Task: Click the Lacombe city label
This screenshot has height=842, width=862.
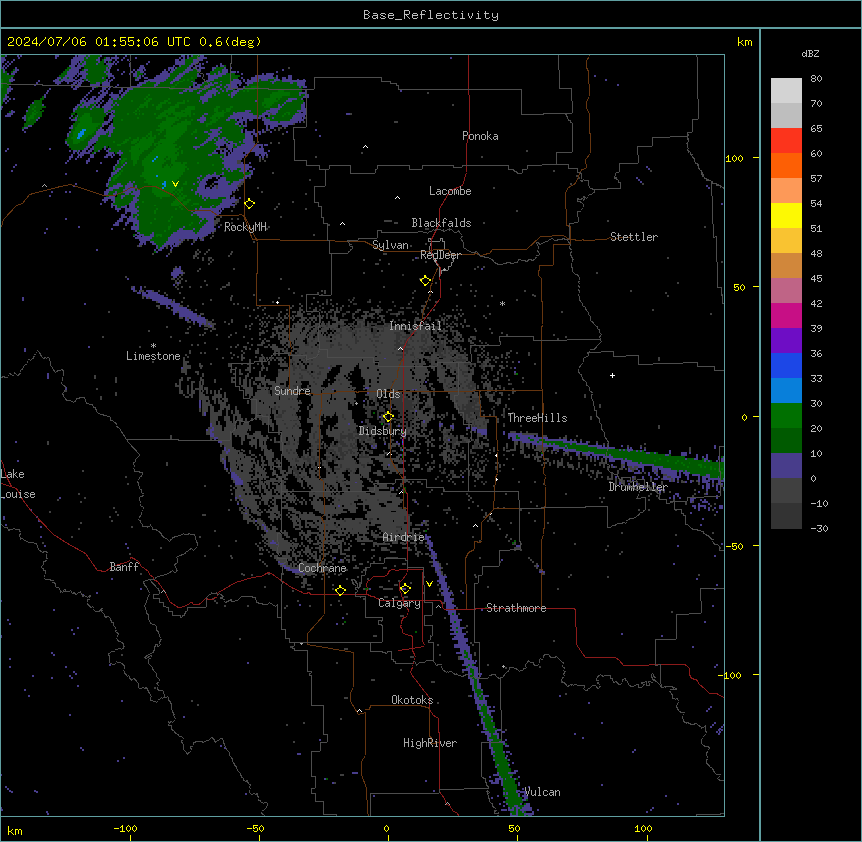Action: point(450,191)
